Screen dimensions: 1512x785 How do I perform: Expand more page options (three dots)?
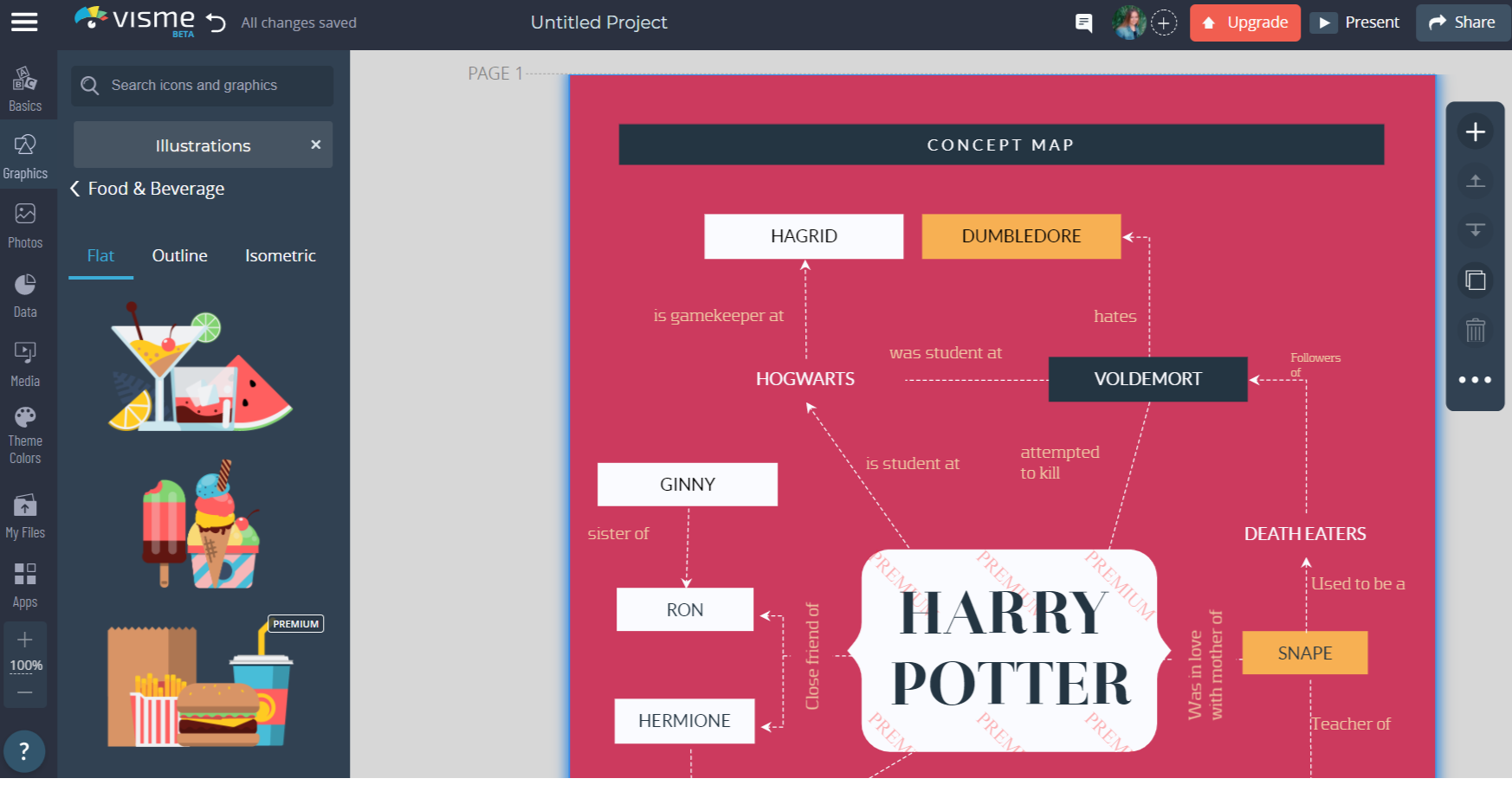point(1475,380)
